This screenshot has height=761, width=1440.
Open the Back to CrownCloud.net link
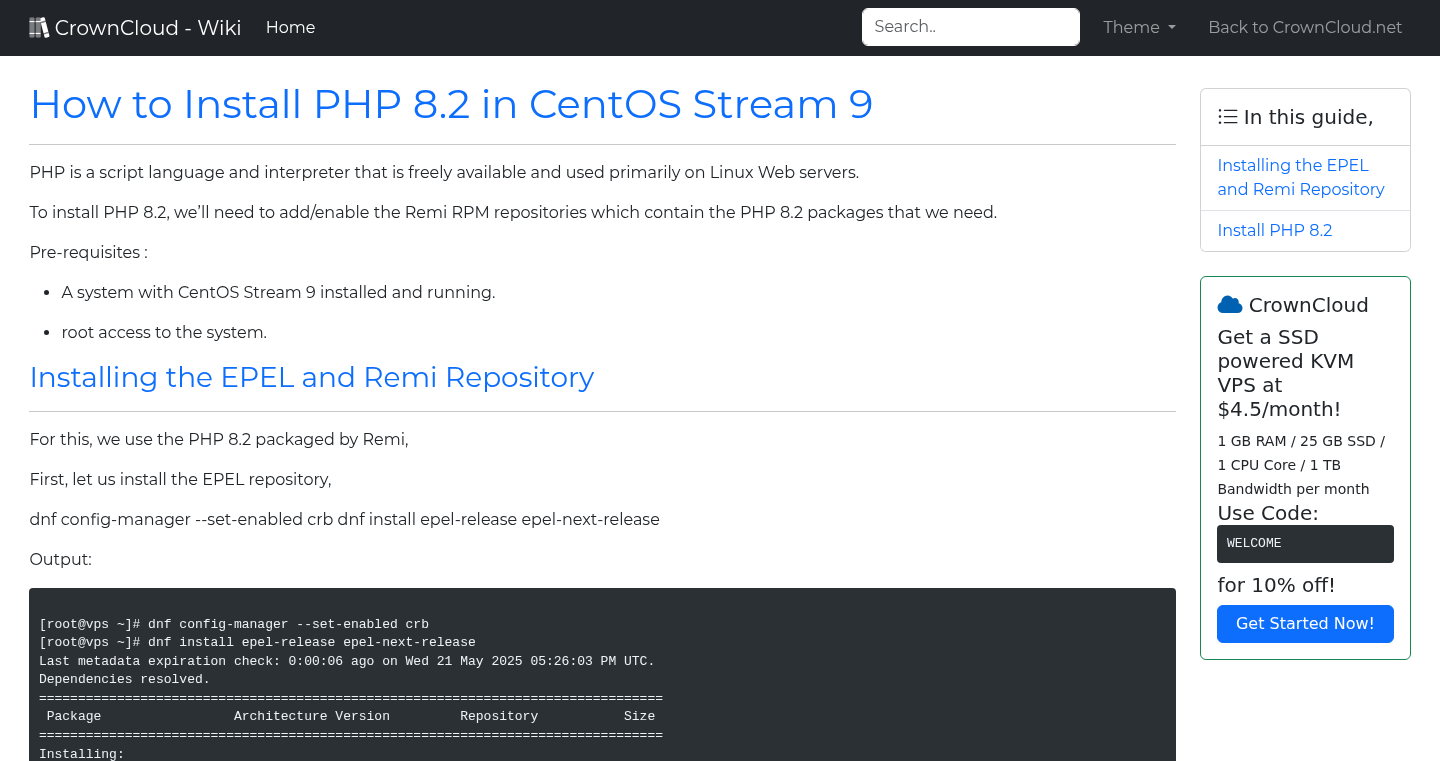(x=1305, y=28)
